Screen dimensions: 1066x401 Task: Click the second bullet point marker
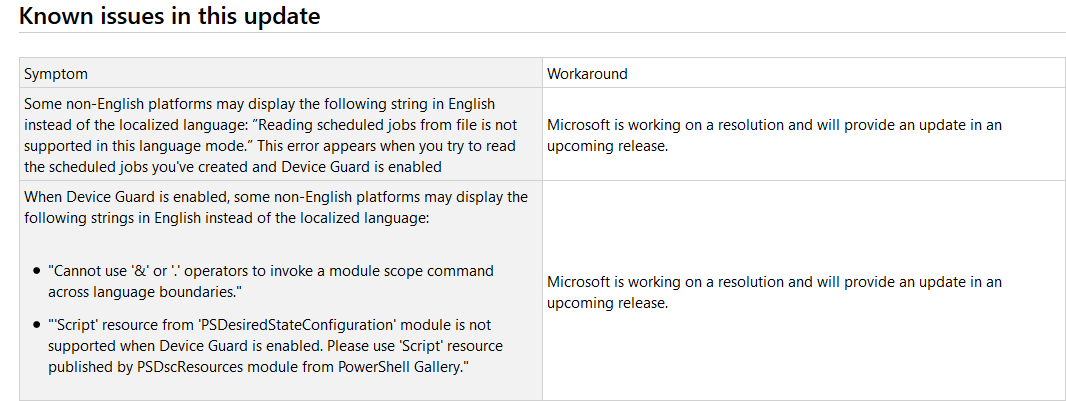click(37, 325)
